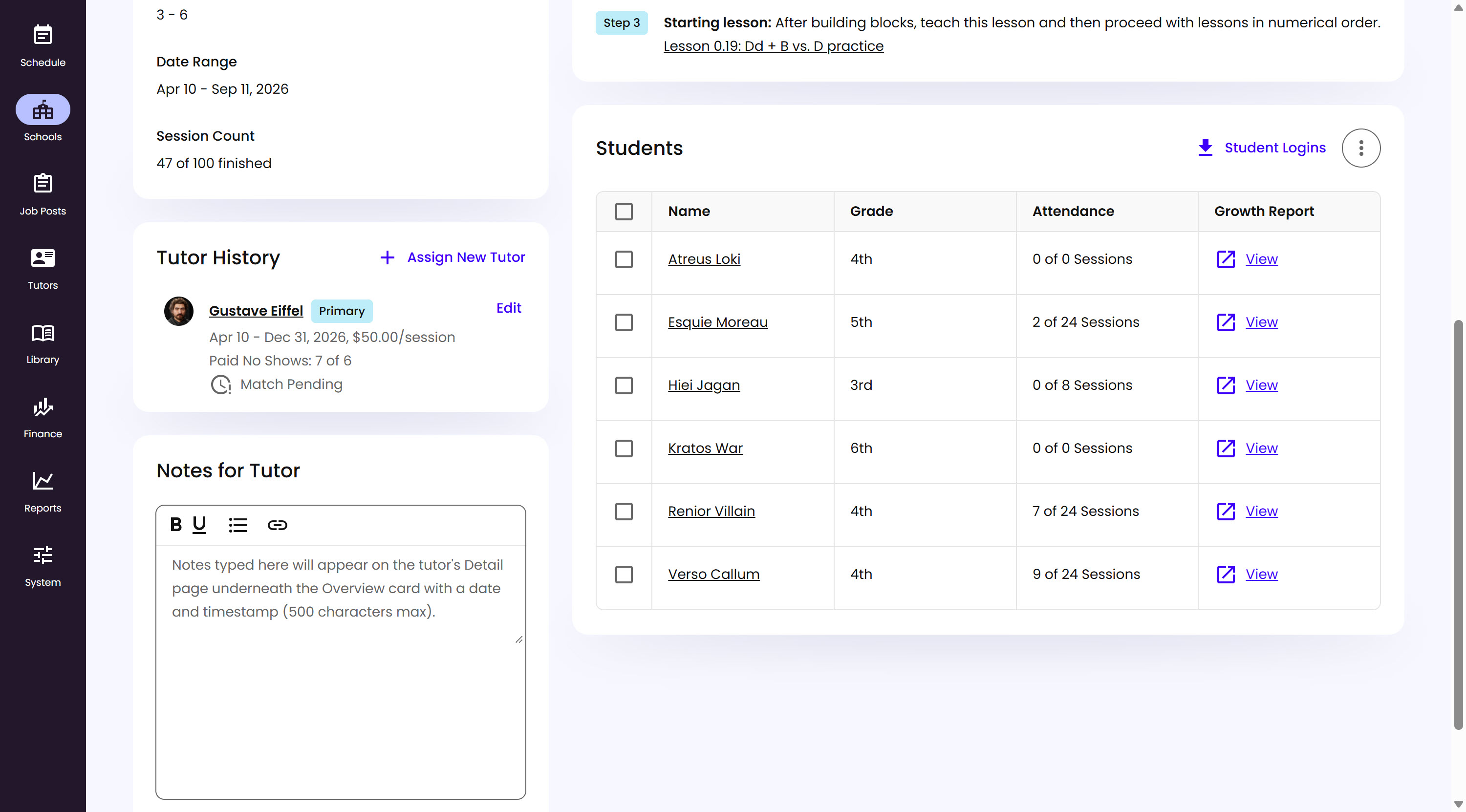This screenshot has height=812, width=1466.
Task: Open Gustave Eiffel's tutor profile link
Action: pos(256,311)
